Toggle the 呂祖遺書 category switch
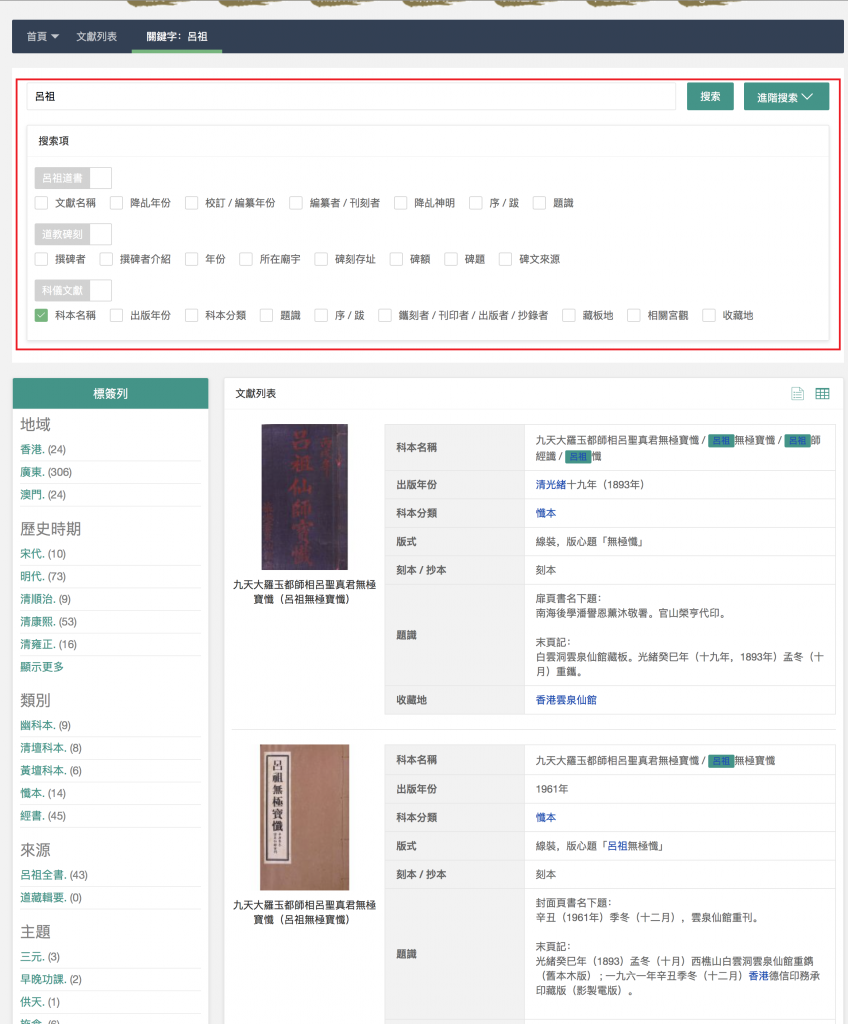 click(x=73, y=178)
